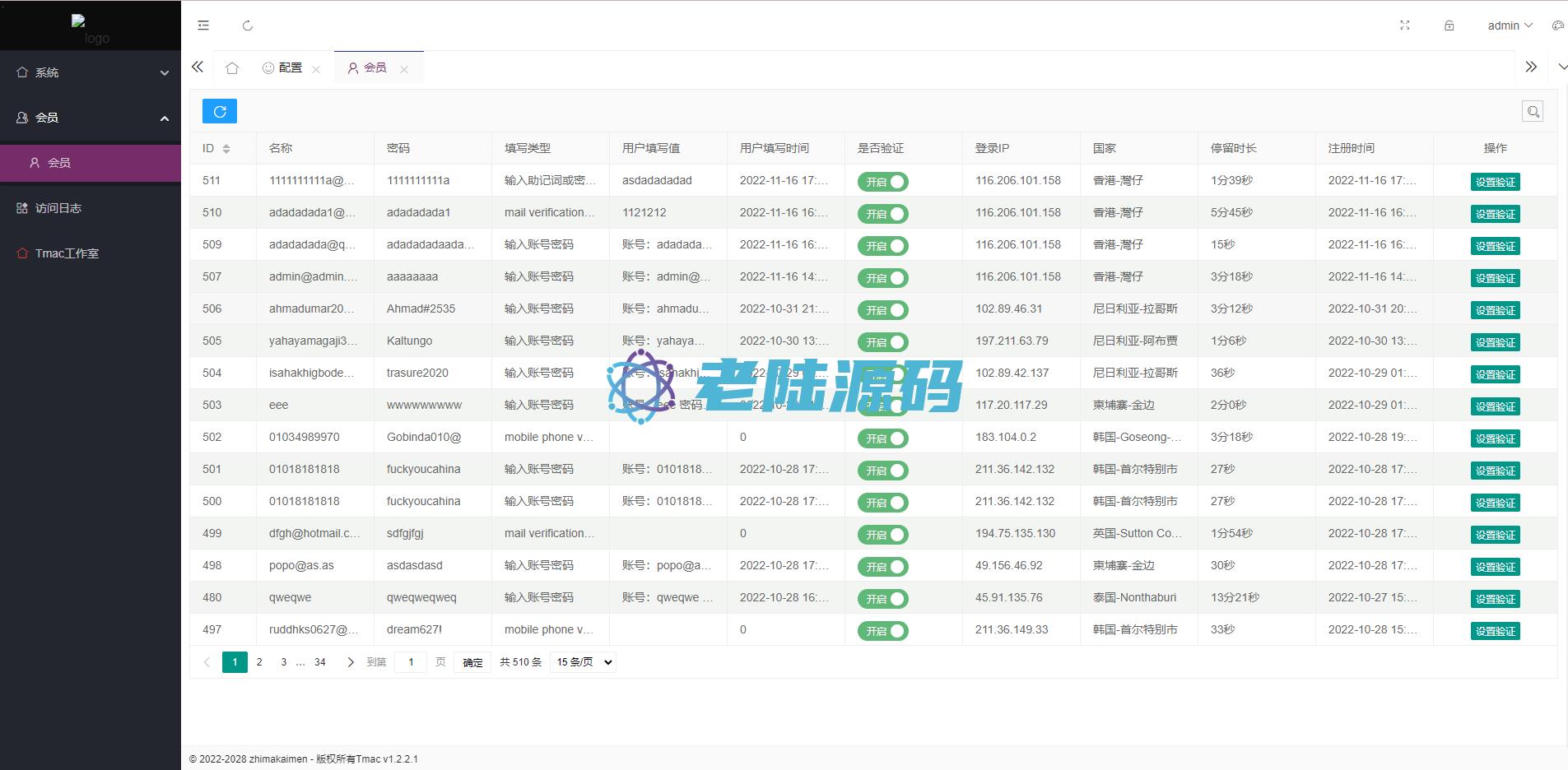Go to page 2 of results

(259, 662)
